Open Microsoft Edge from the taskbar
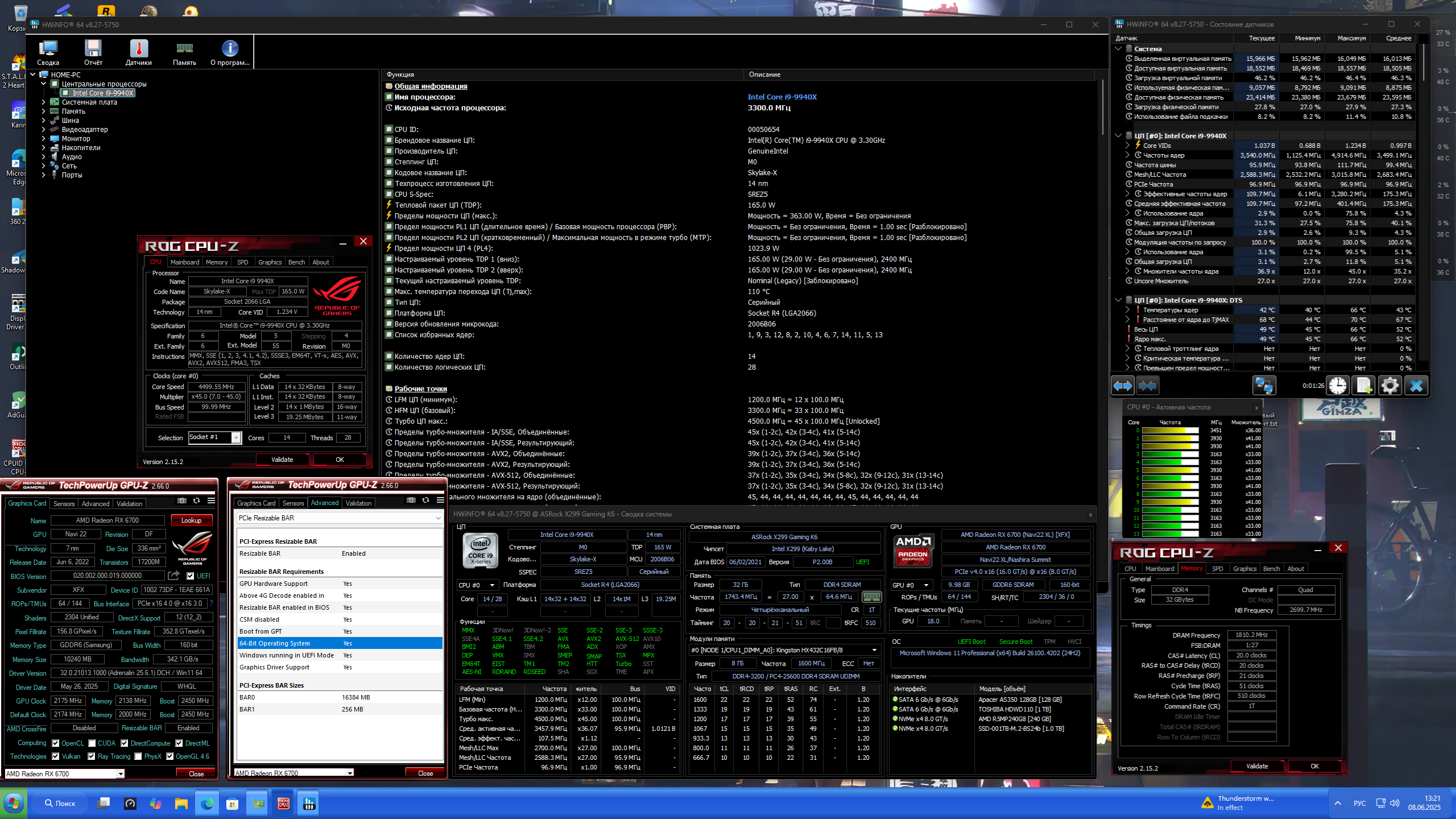This screenshot has height=819, width=1456. point(206,804)
